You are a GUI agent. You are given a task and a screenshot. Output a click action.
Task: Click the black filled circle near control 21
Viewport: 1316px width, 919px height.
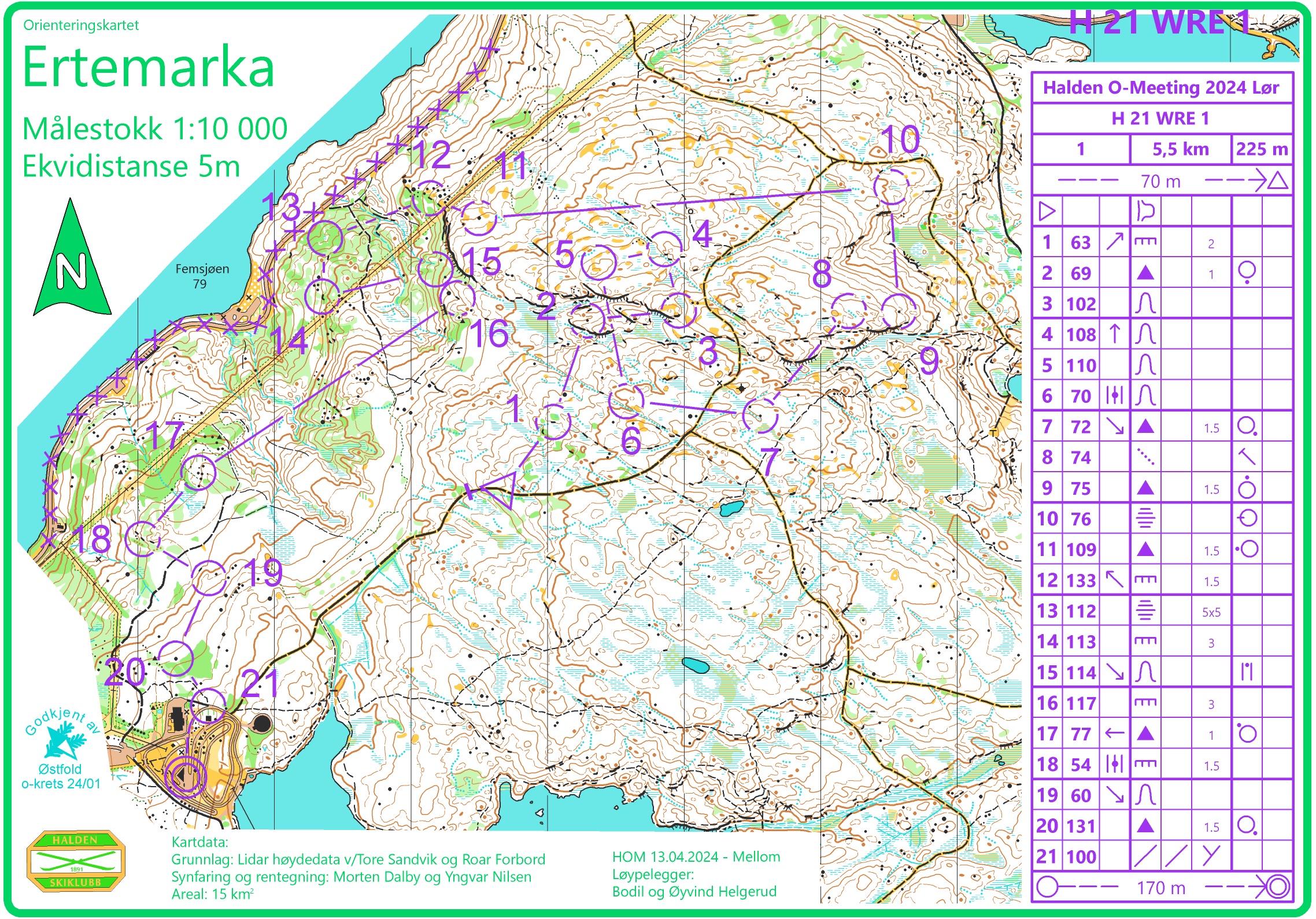click(262, 722)
